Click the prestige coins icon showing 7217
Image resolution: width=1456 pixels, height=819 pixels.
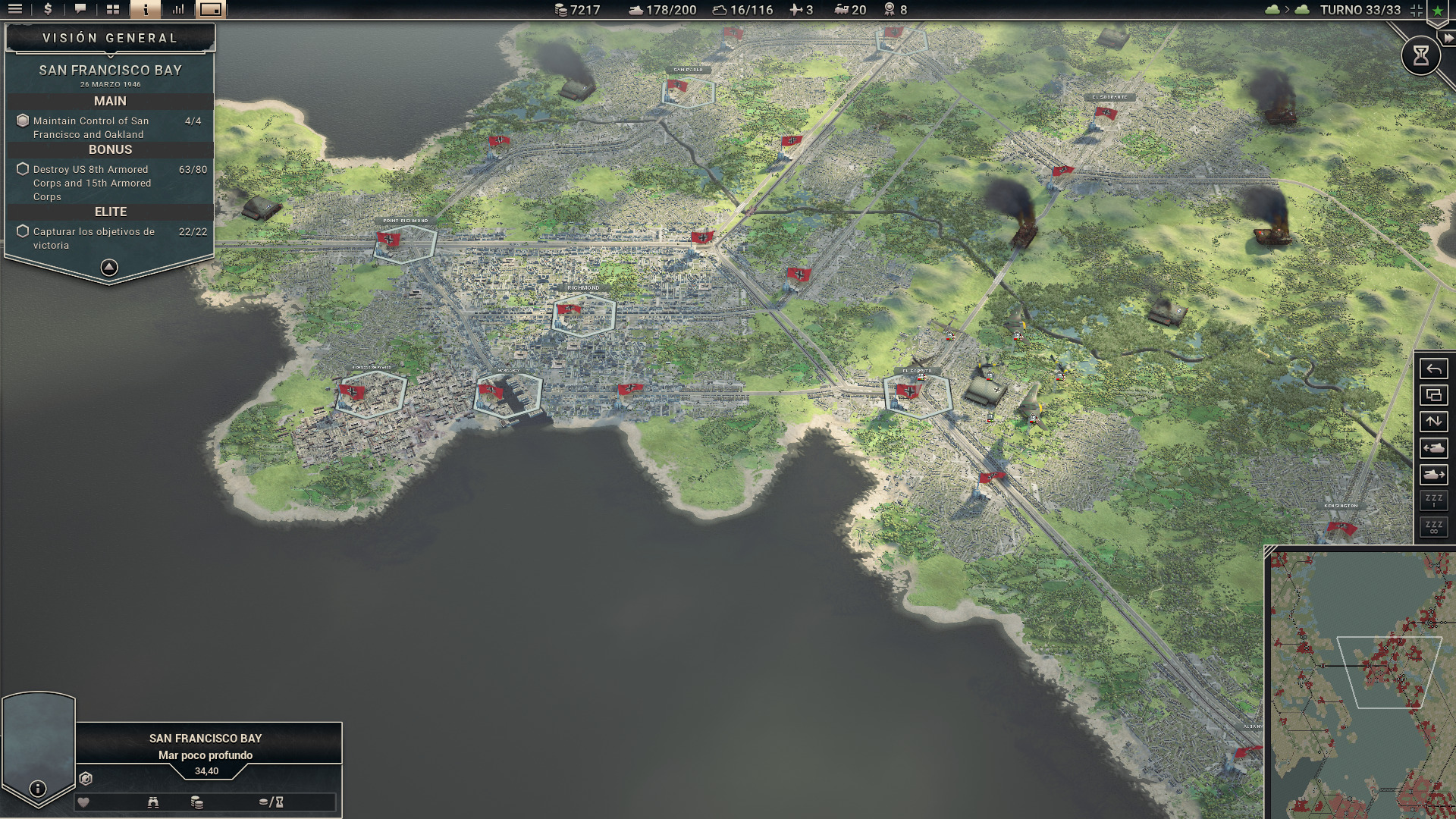[x=560, y=10]
